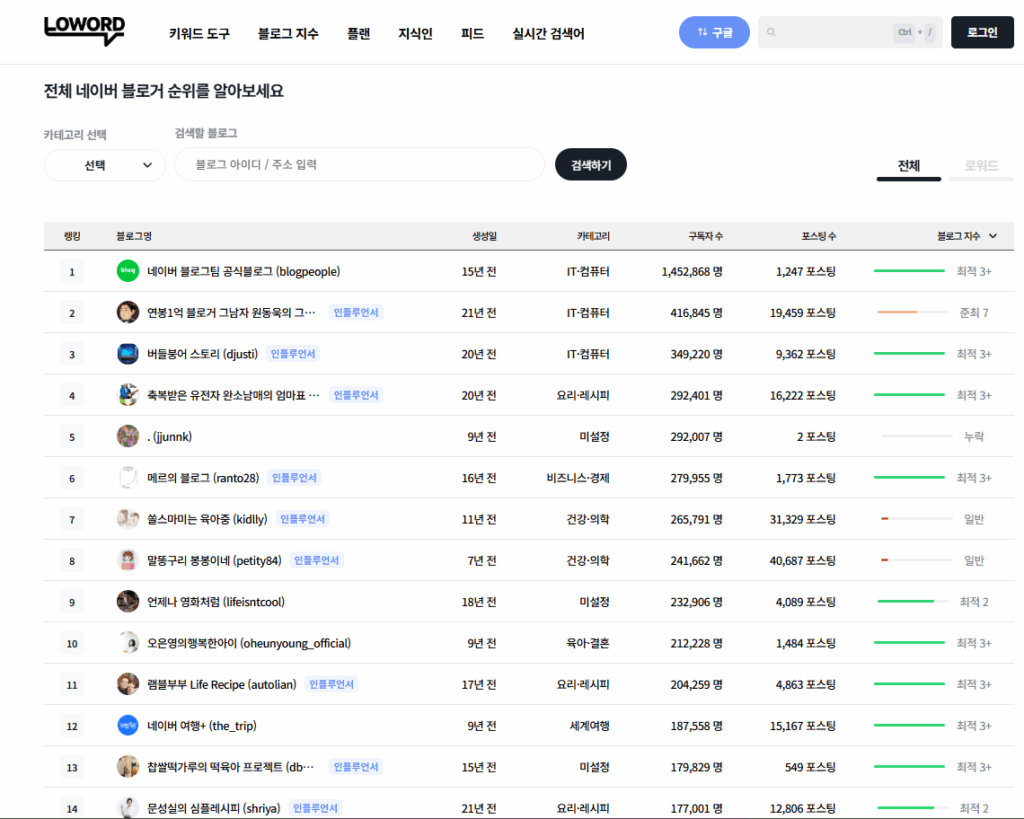The image size is (1024, 819).
Task: Click the profile image of 언제나 영화처럼
Action: [127, 602]
